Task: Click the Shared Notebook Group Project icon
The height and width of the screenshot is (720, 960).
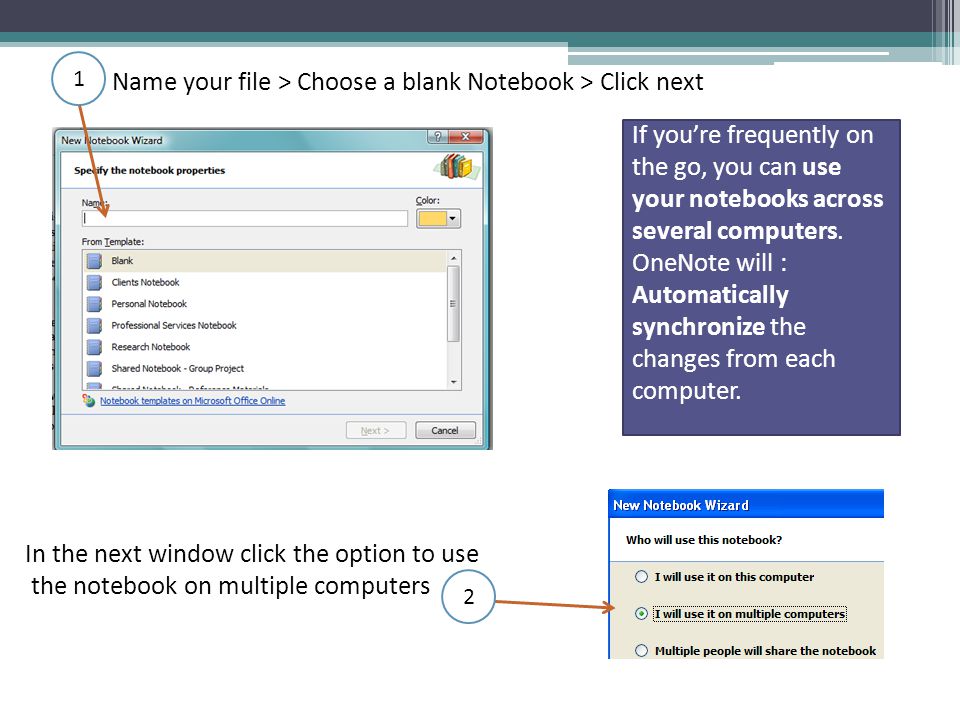Action: coord(94,369)
